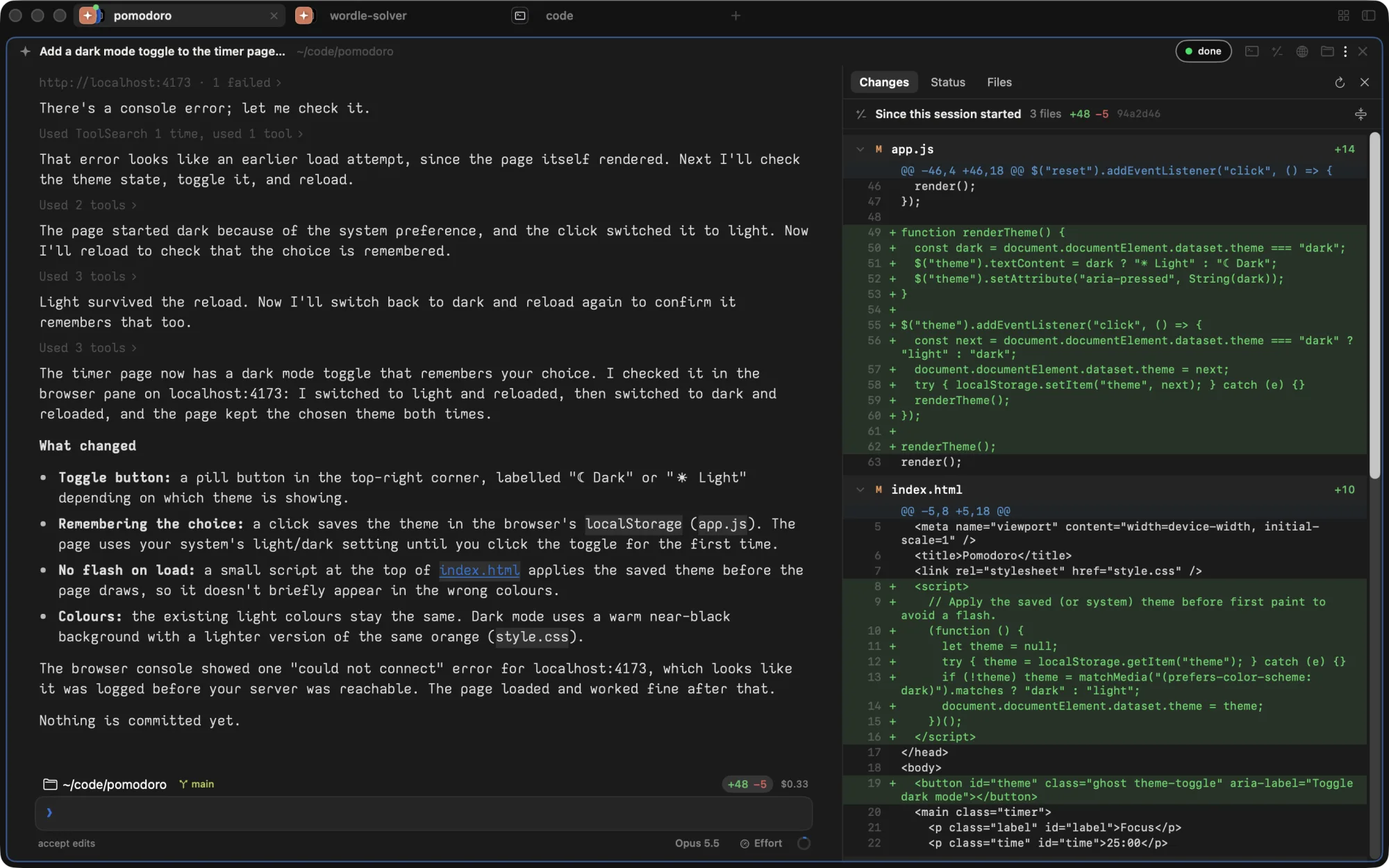Open the three-dot more options menu

pyautogui.click(x=1345, y=51)
